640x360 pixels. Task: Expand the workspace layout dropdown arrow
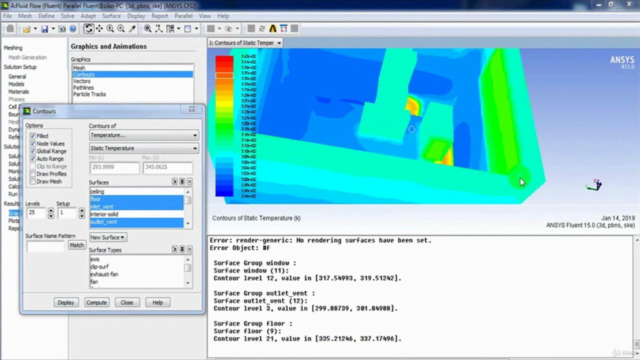[178, 29]
